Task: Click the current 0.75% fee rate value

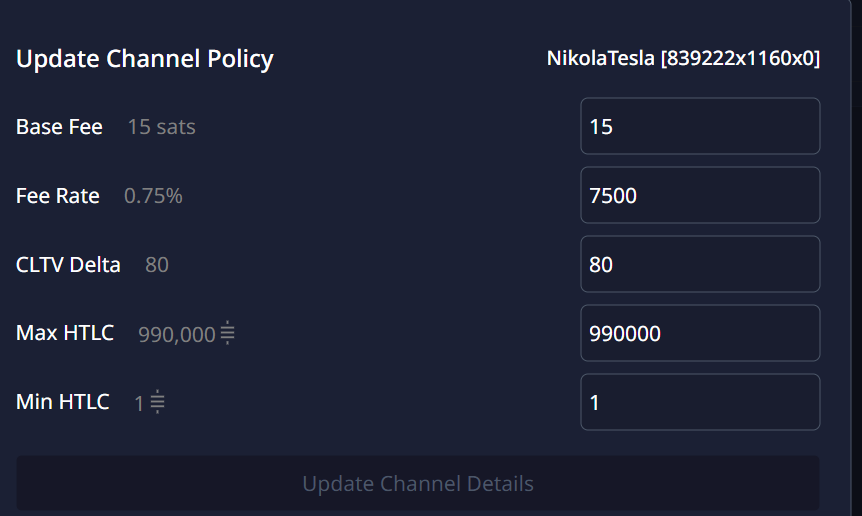Action: click(153, 196)
